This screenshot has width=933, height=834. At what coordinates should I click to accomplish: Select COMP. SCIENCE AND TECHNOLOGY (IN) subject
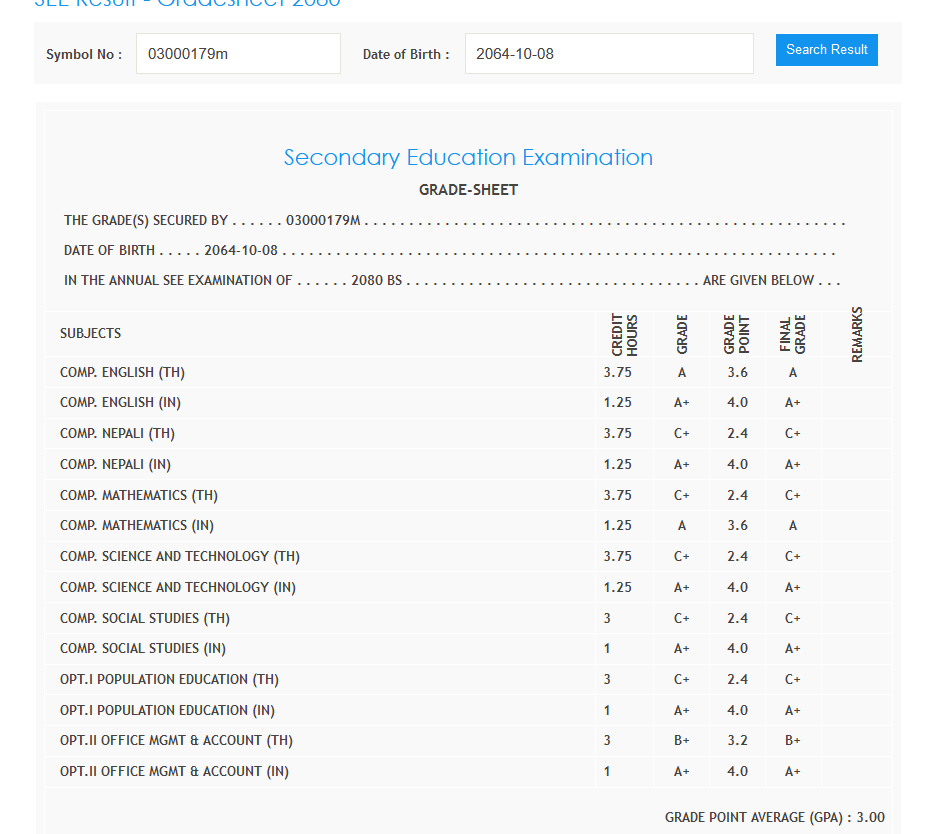[178, 588]
